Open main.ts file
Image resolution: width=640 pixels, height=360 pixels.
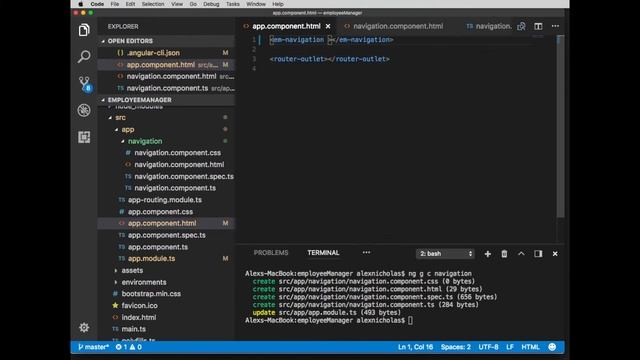point(167,329)
